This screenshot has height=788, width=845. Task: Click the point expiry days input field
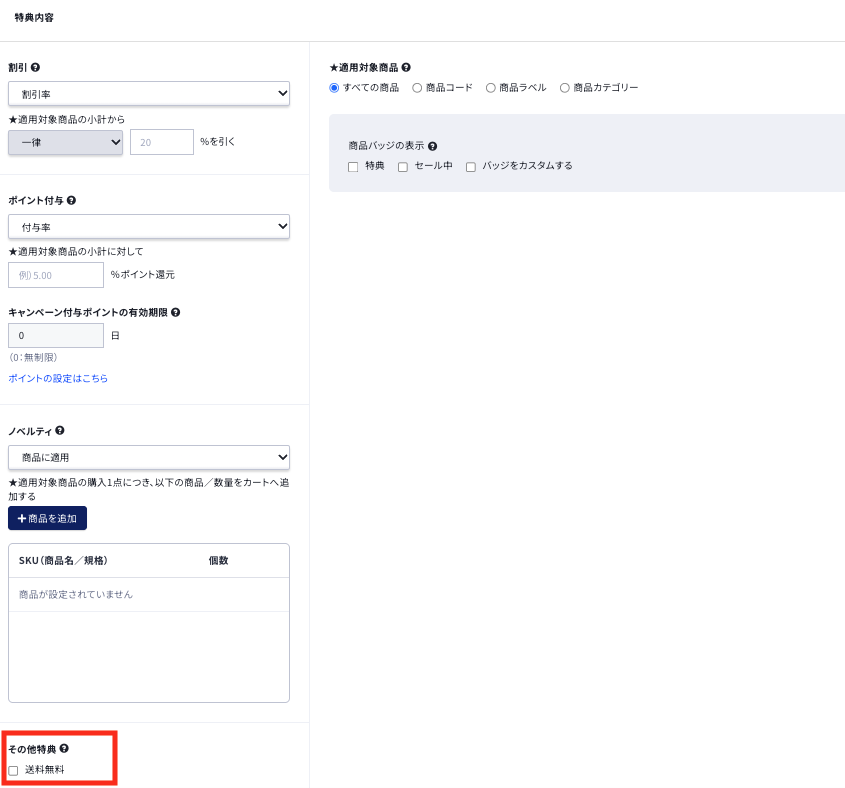[x=56, y=335]
